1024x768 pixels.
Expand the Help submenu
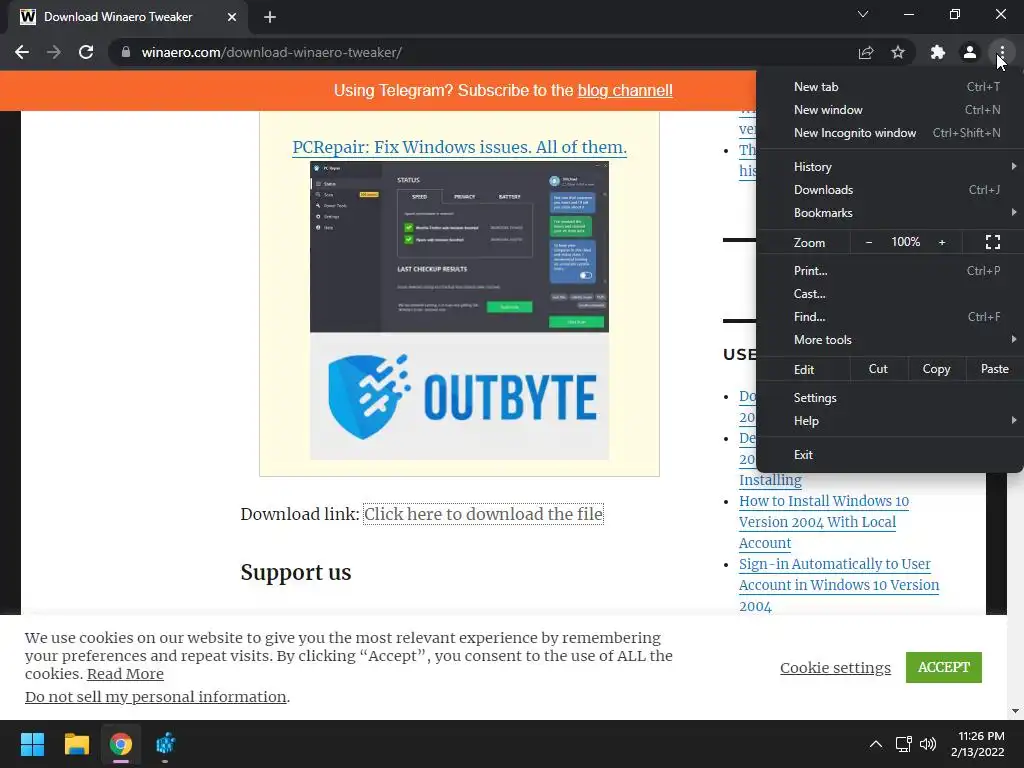click(x=889, y=421)
